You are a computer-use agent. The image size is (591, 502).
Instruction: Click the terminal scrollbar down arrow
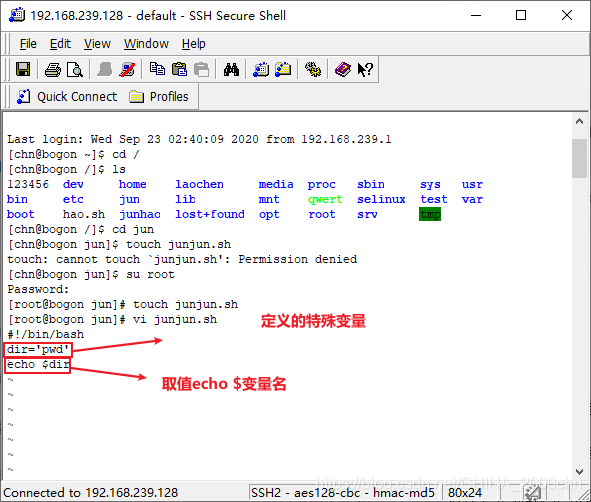point(579,471)
